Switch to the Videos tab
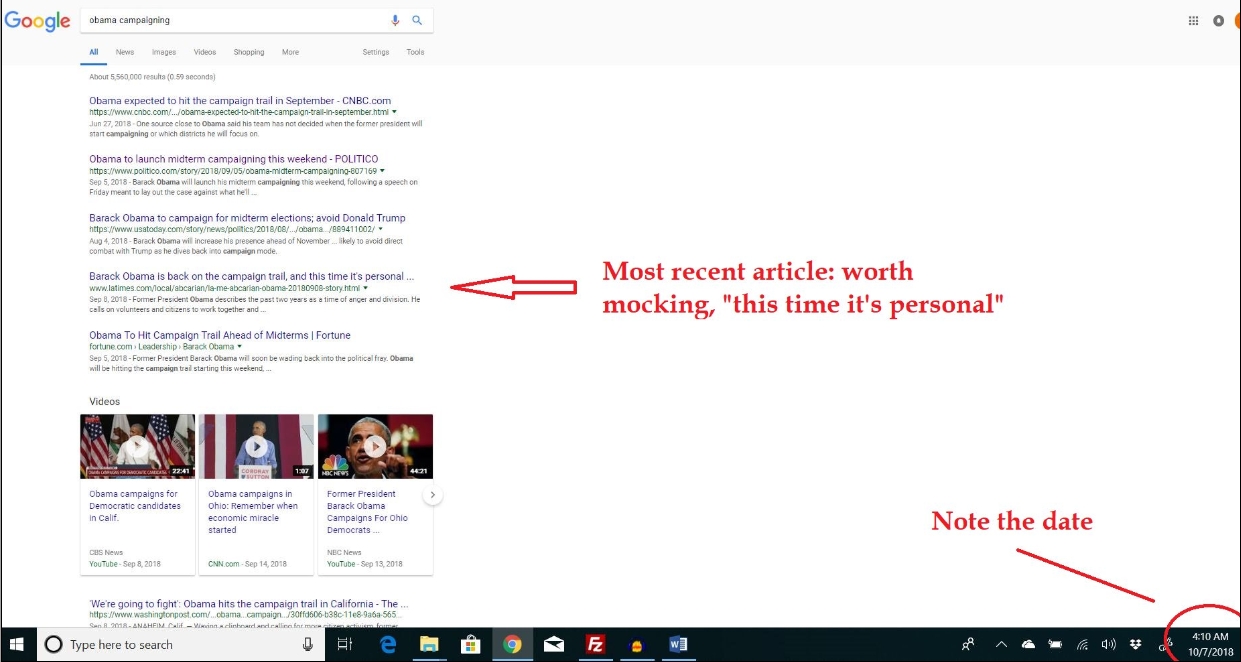 pyautogui.click(x=205, y=52)
